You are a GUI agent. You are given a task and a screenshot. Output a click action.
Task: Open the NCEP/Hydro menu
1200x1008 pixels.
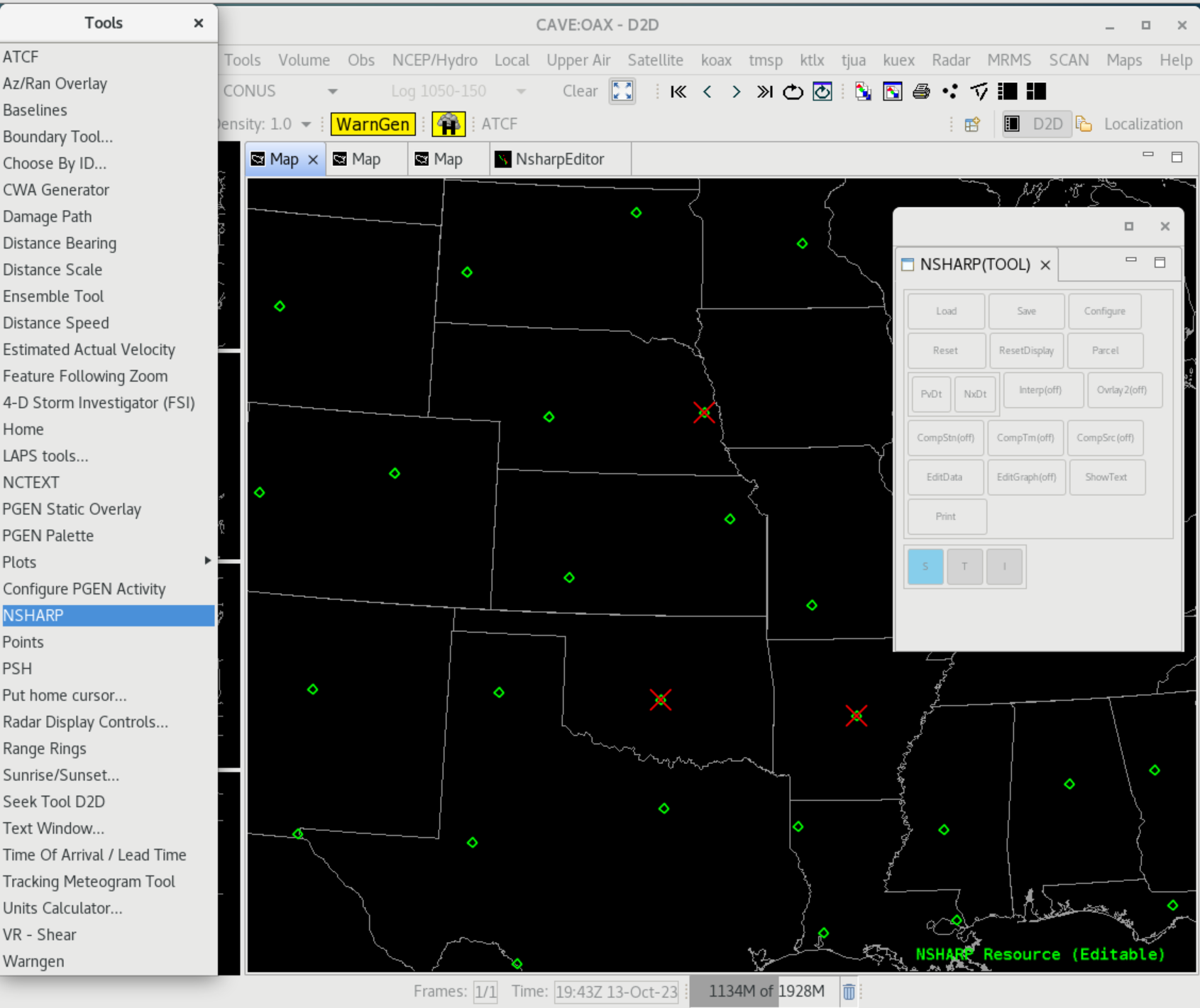pos(435,60)
